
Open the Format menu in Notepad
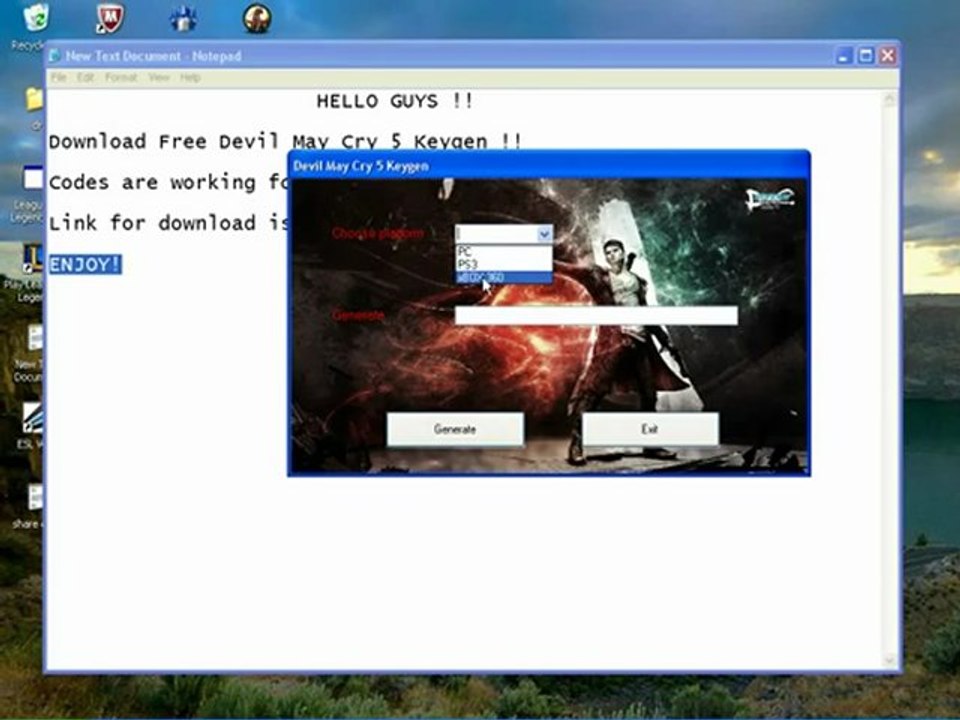point(121,77)
